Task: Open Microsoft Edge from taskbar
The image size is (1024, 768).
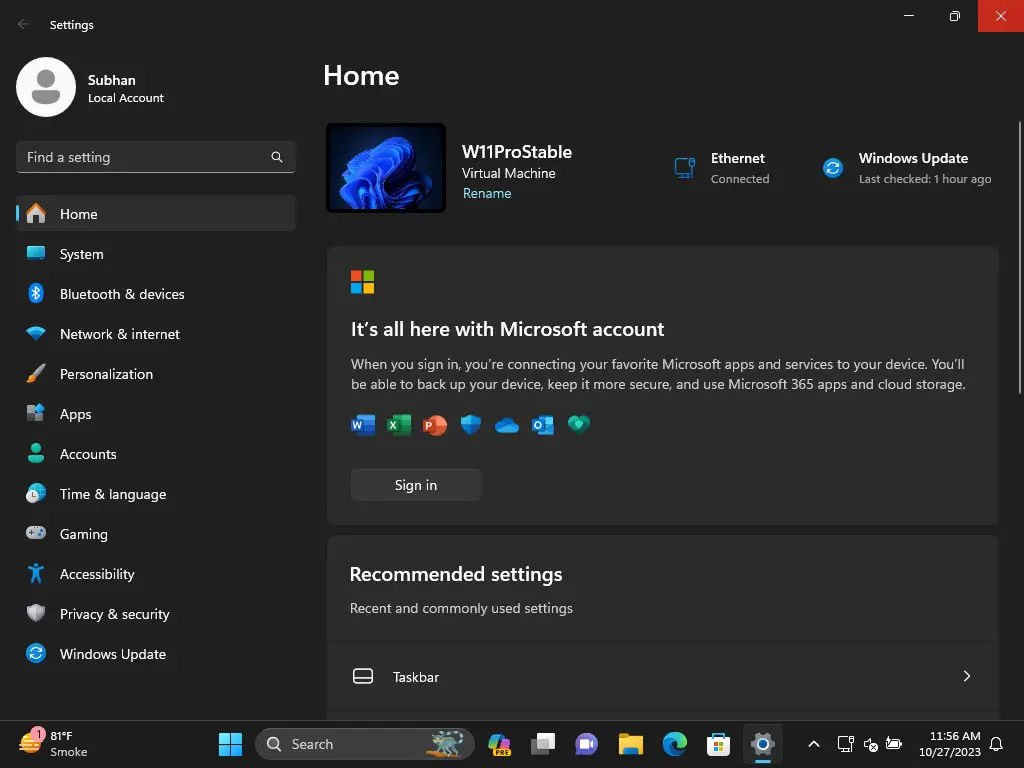Action: click(675, 744)
